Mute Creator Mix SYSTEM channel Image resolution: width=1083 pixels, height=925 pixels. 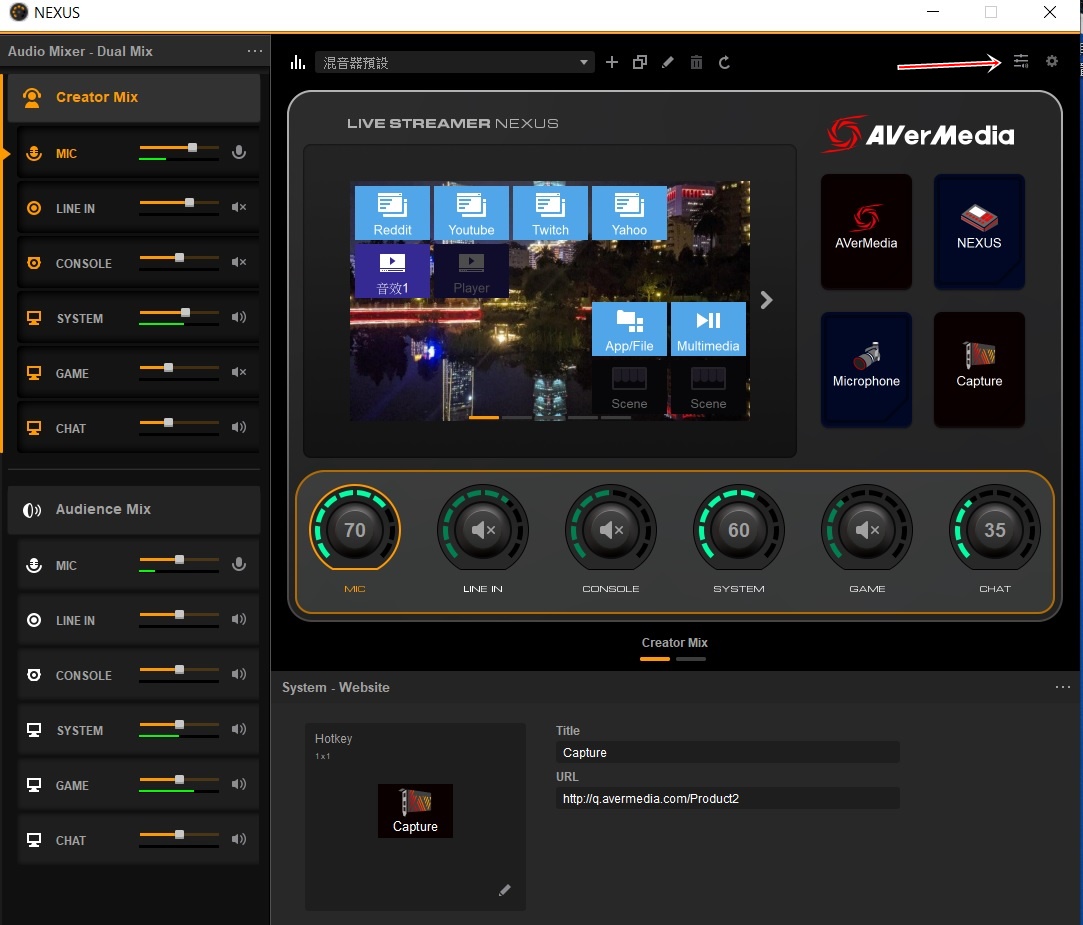(x=239, y=317)
